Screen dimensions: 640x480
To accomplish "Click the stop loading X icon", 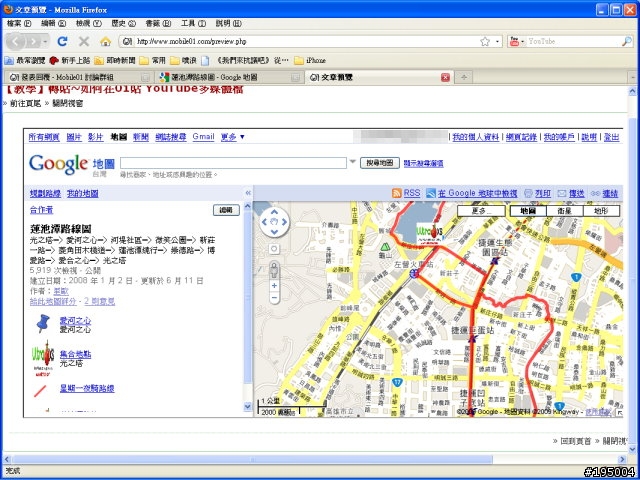I will 84,41.
